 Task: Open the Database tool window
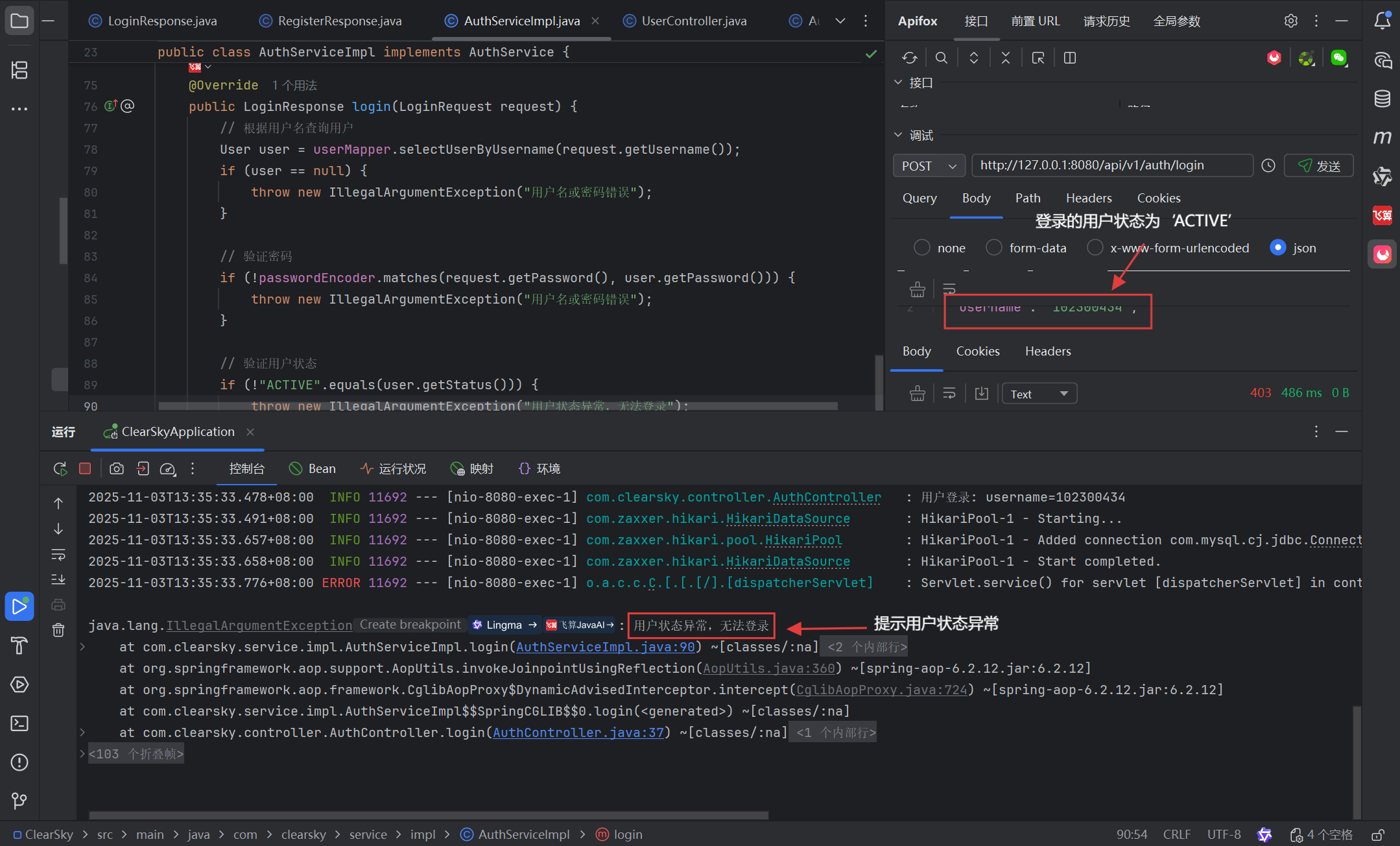[x=1382, y=99]
